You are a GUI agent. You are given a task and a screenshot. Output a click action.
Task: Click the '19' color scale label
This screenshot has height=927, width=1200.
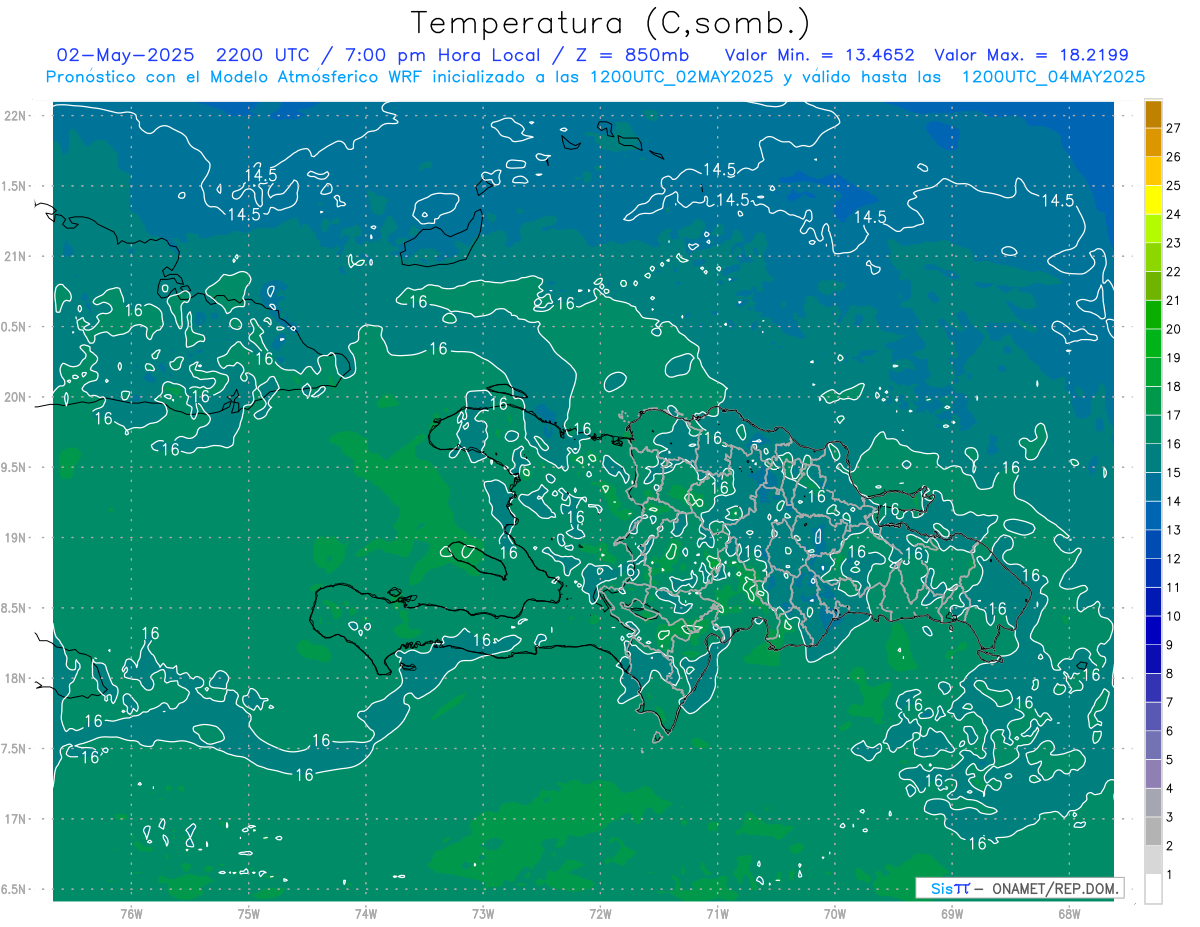(1174, 358)
